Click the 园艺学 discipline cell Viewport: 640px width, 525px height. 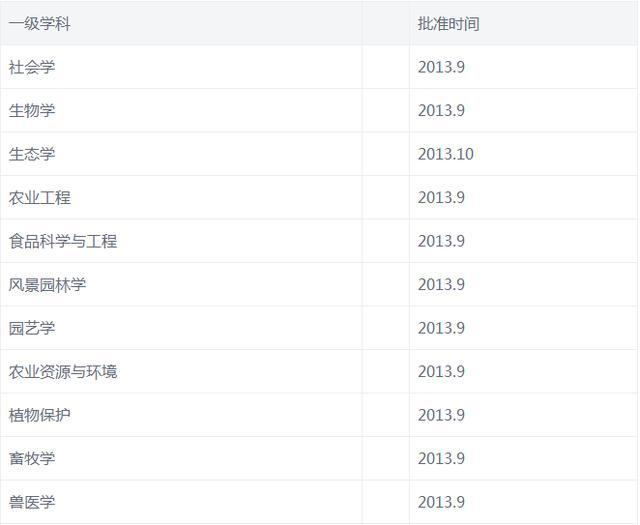[x=32, y=328]
